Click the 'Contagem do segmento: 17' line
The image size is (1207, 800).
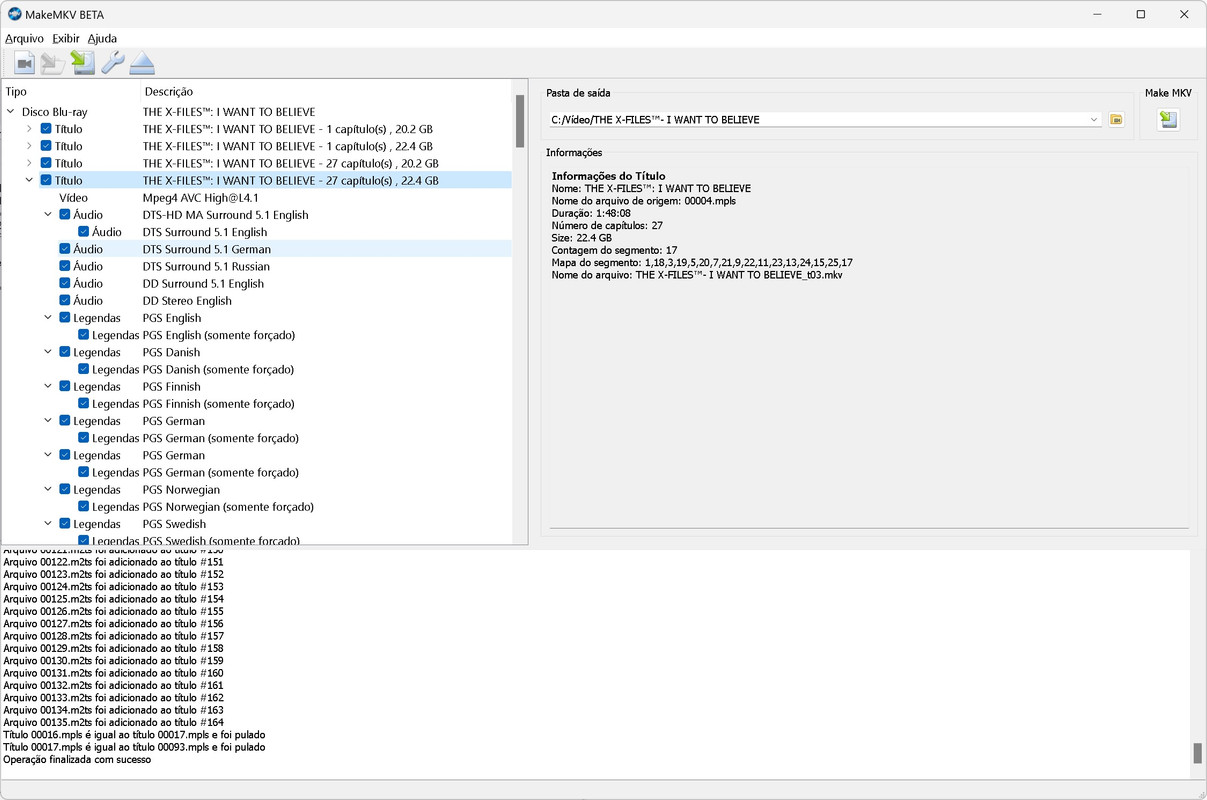point(615,250)
